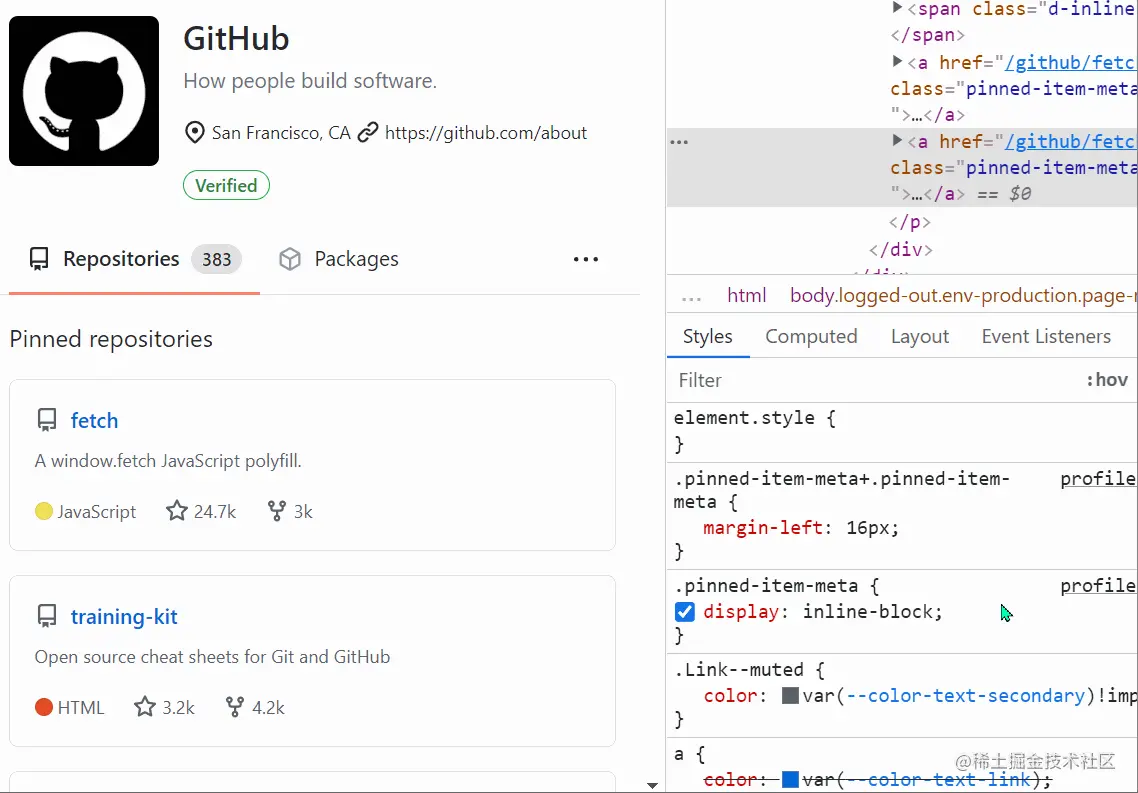Click the link icon beside github.com/about
This screenshot has height=793, width=1138.
point(368,133)
